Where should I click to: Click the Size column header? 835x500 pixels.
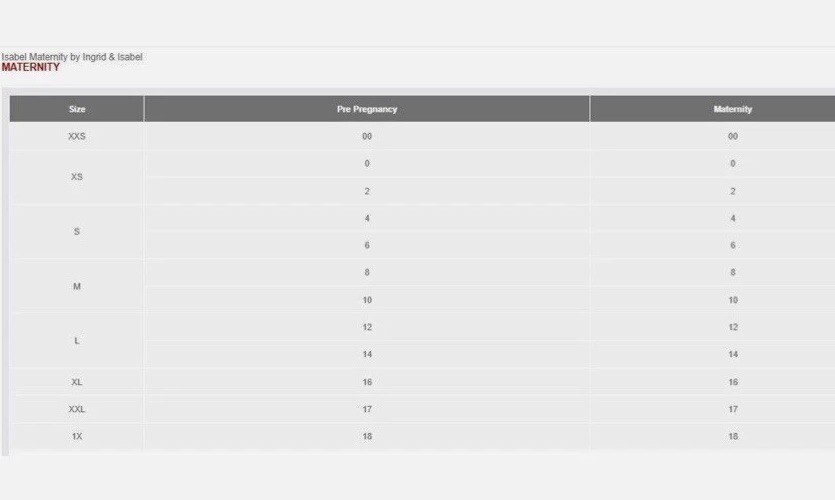pos(77,109)
